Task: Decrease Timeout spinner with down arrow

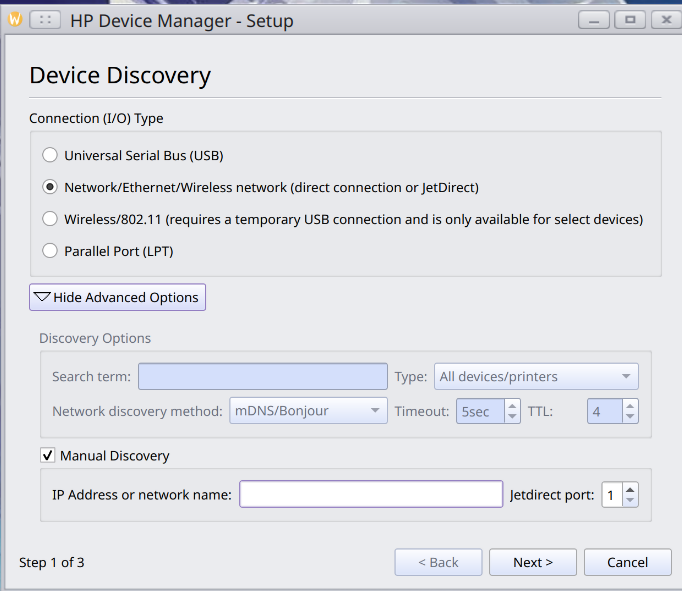Action: (x=512, y=417)
